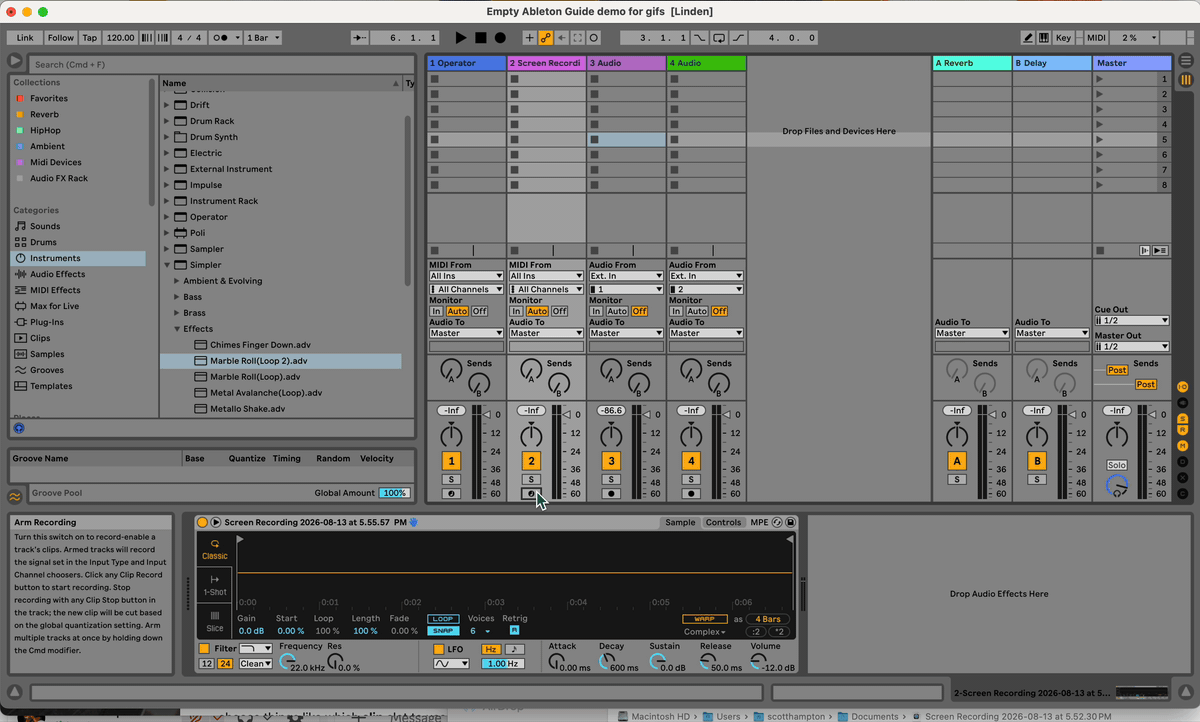The width and height of the screenshot is (1200, 722).
Task: Expand the Sampler folder
Action: [x=168, y=249]
